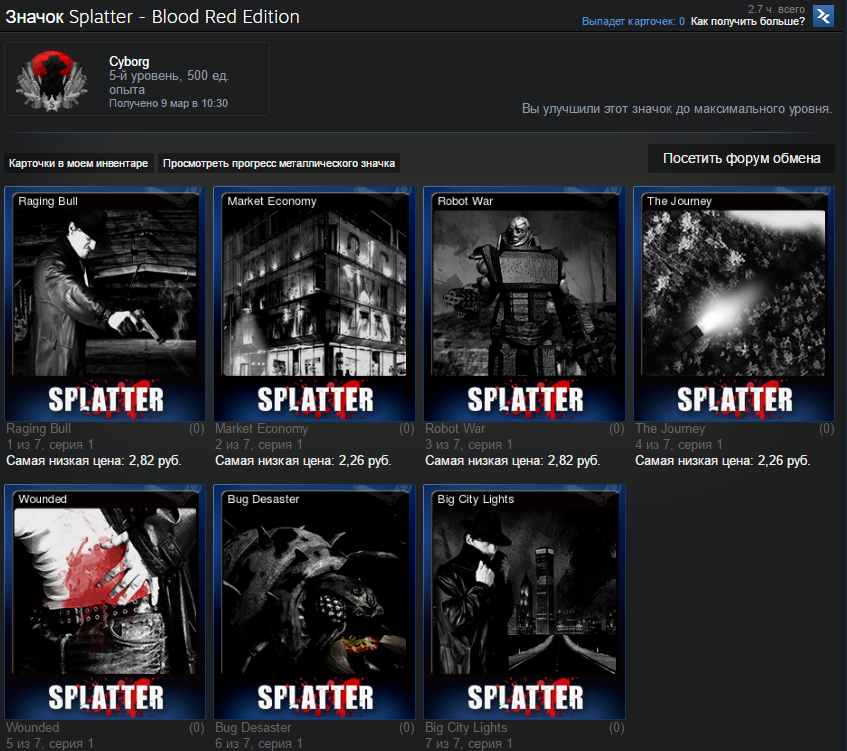
Task: Click '5-й уровень, 500 ед. опыта' text
Action: click(169, 83)
